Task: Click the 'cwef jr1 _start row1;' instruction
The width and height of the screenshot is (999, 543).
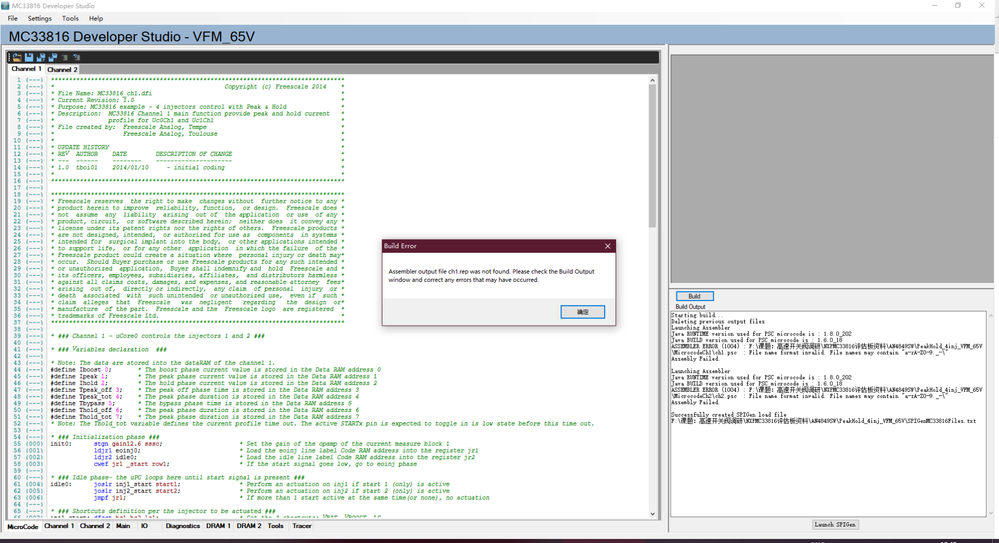Action: click(131, 464)
